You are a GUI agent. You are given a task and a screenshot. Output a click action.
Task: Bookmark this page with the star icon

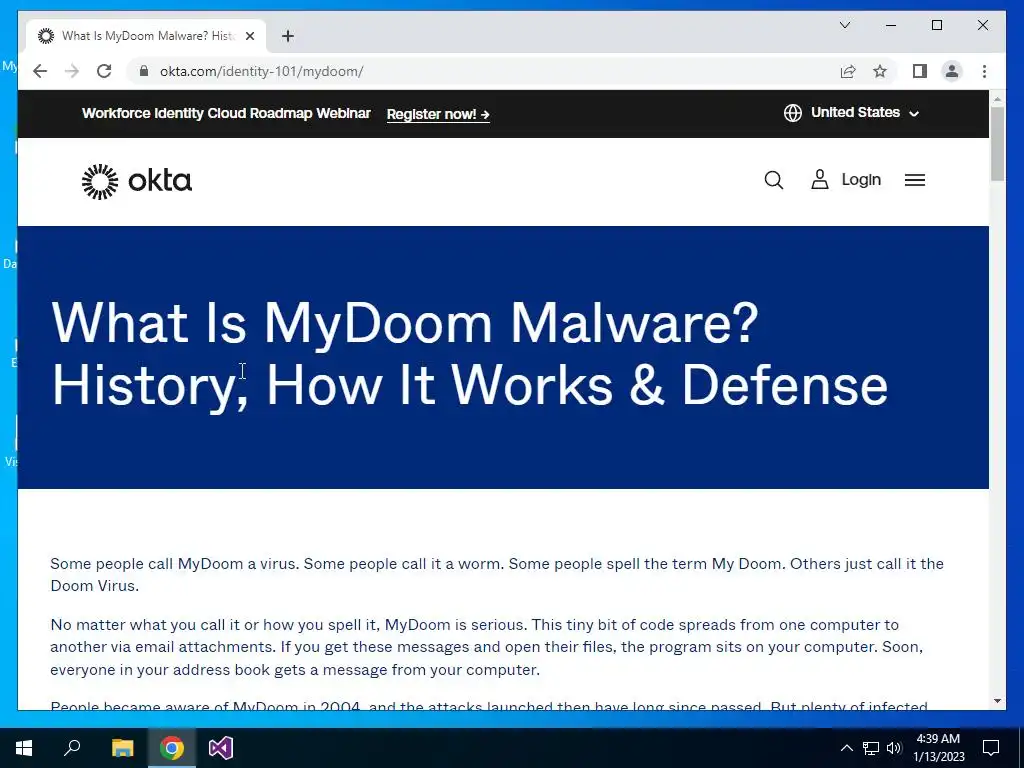pos(880,71)
